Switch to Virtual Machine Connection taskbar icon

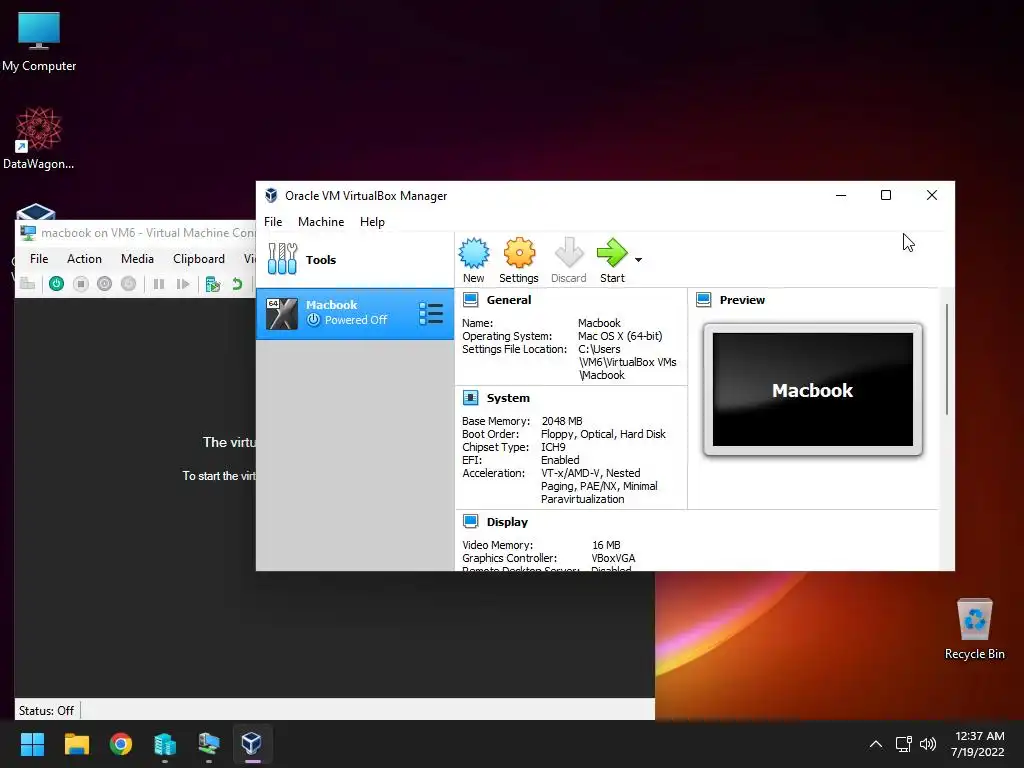(x=209, y=744)
